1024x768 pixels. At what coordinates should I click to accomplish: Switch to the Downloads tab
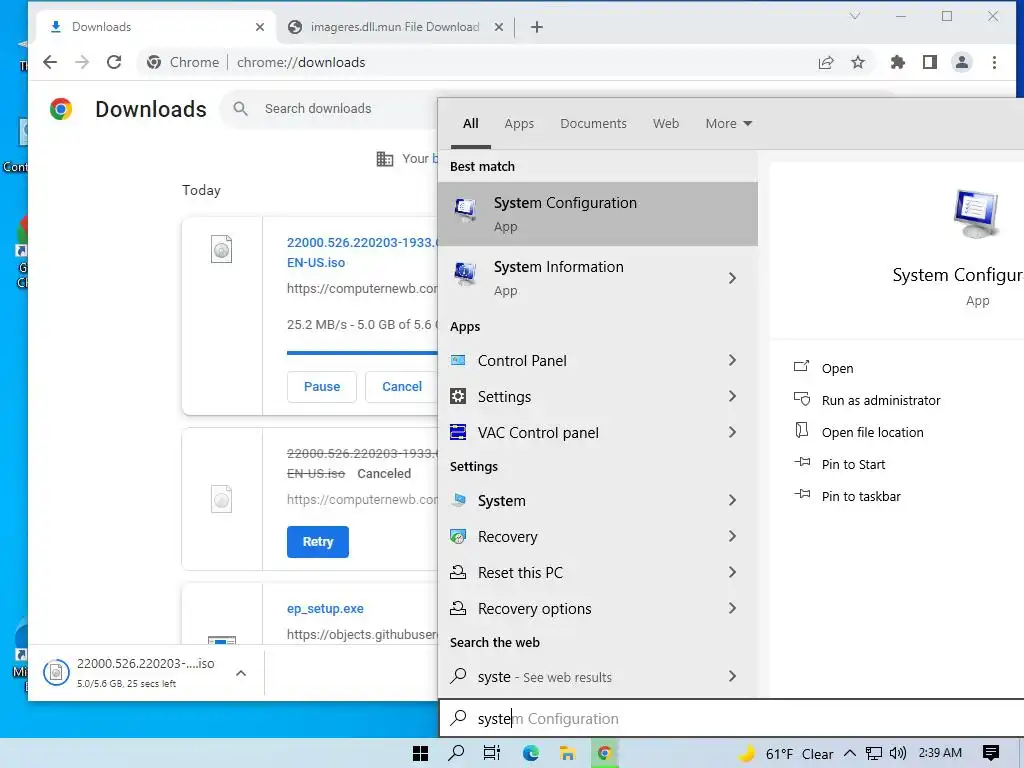click(x=157, y=27)
